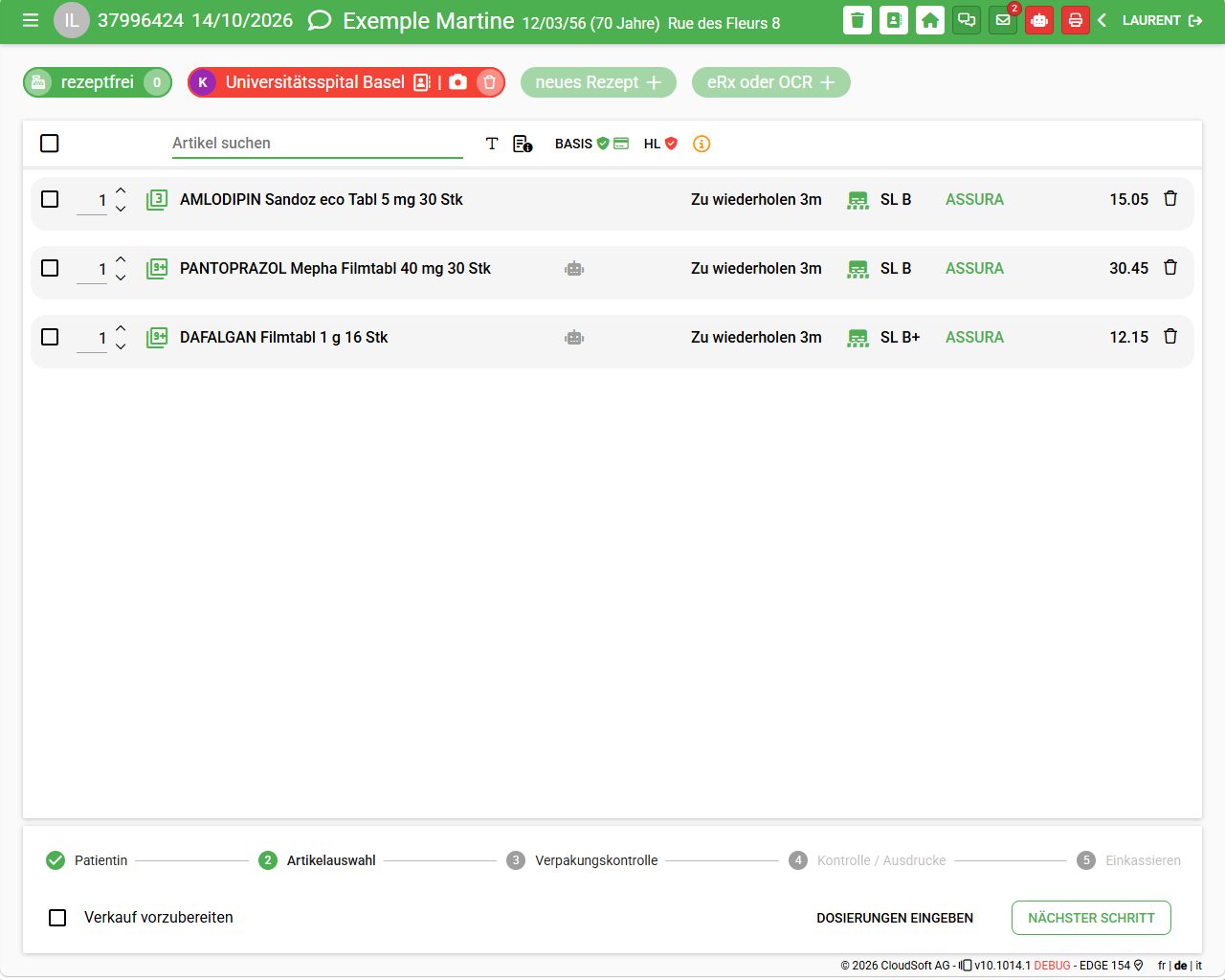Click DOSIERUNGEN EINGEBEN

895,918
